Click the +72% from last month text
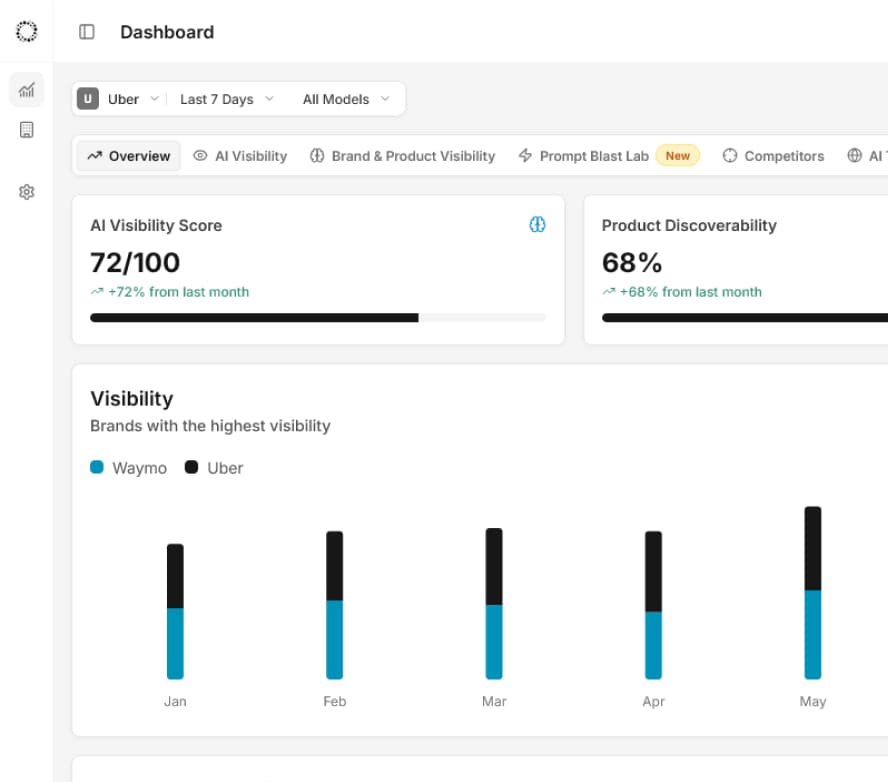This screenshot has width=888, height=782. (178, 292)
